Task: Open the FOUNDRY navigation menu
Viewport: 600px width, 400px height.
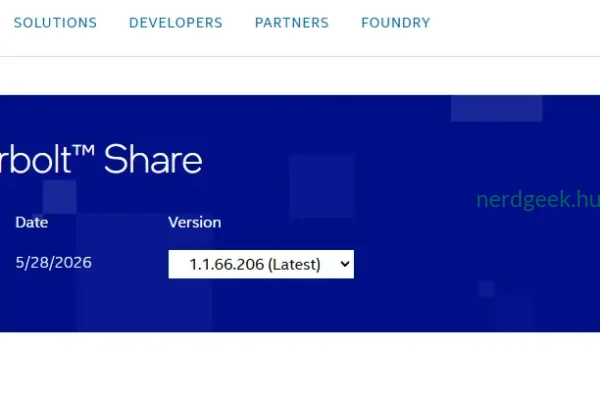Action: tap(396, 23)
